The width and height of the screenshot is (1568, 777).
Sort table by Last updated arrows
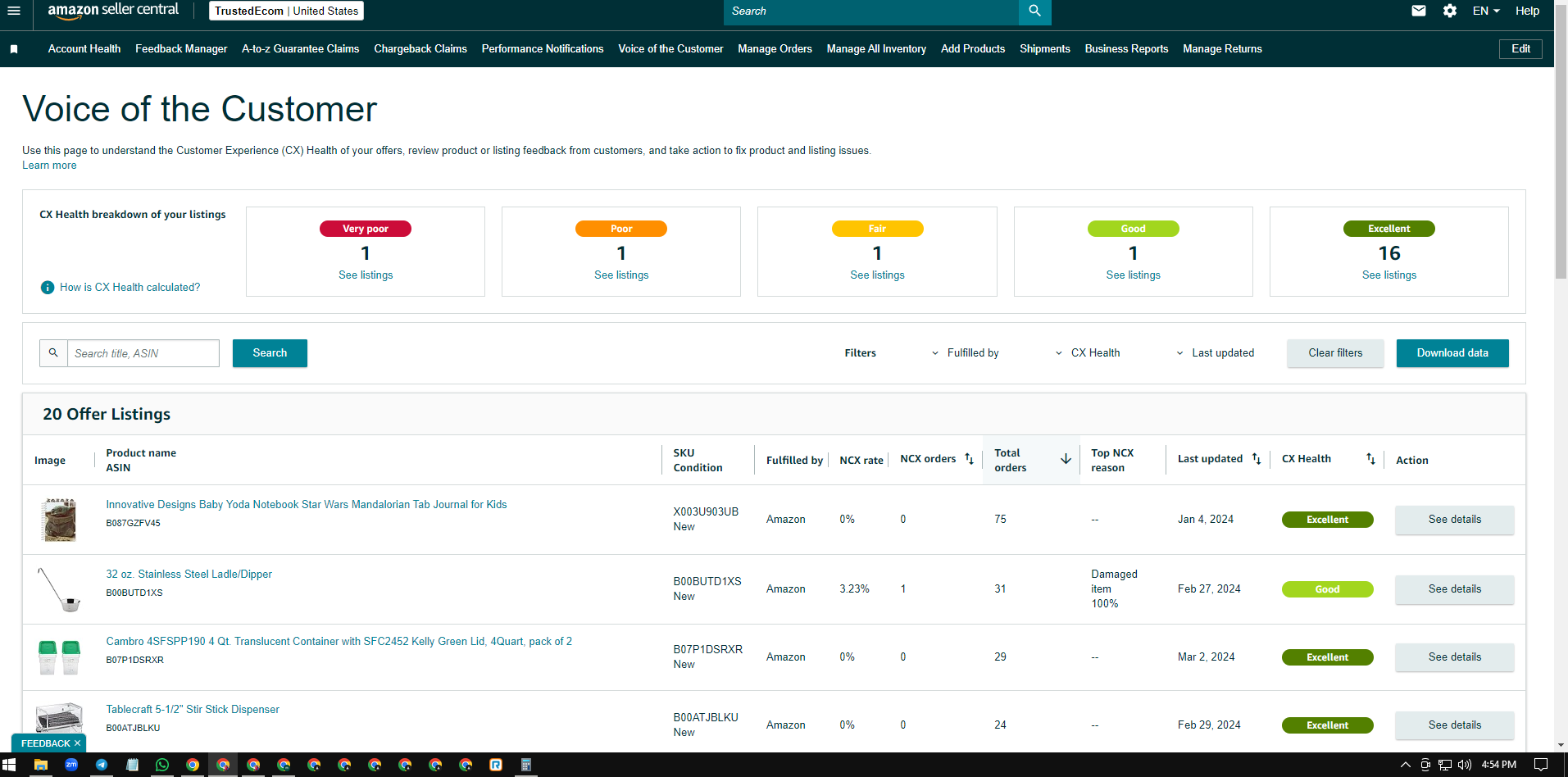coord(1257,459)
